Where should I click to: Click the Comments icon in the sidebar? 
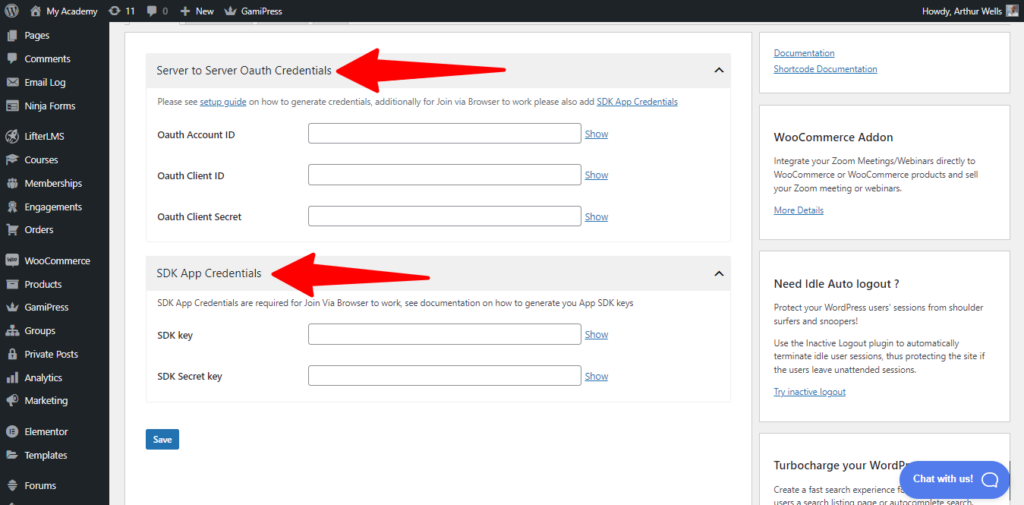12,59
